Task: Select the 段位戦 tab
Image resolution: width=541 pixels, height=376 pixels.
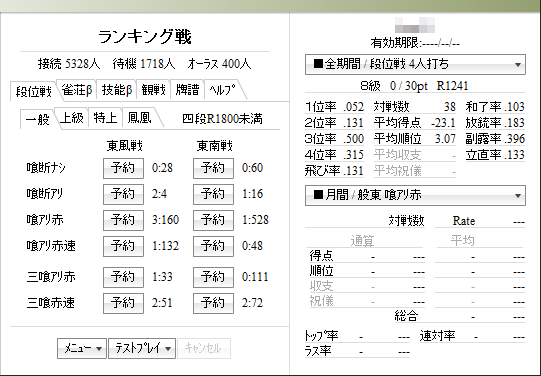Action: [34, 91]
